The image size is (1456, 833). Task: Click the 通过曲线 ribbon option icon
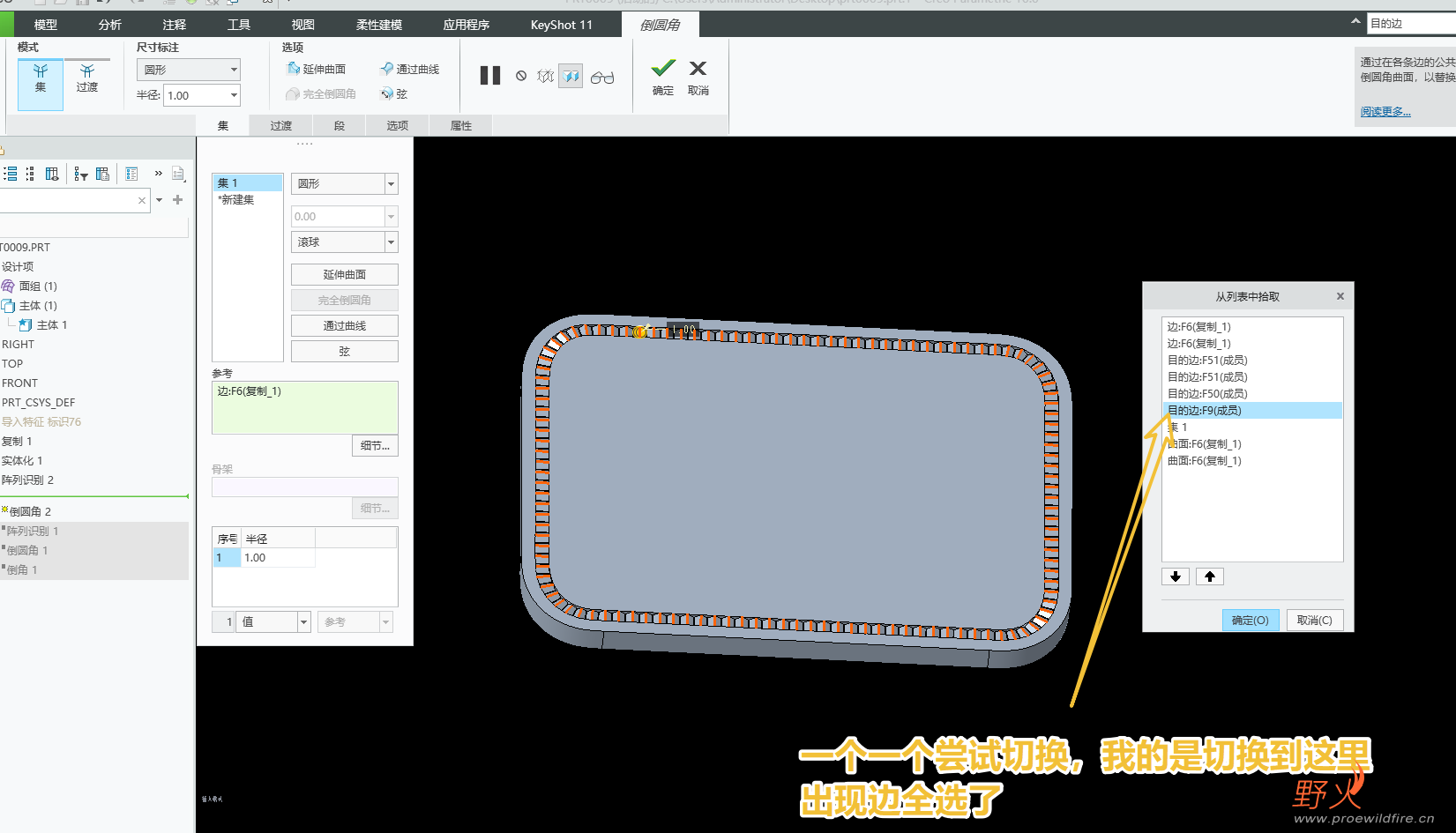pyautogui.click(x=386, y=69)
